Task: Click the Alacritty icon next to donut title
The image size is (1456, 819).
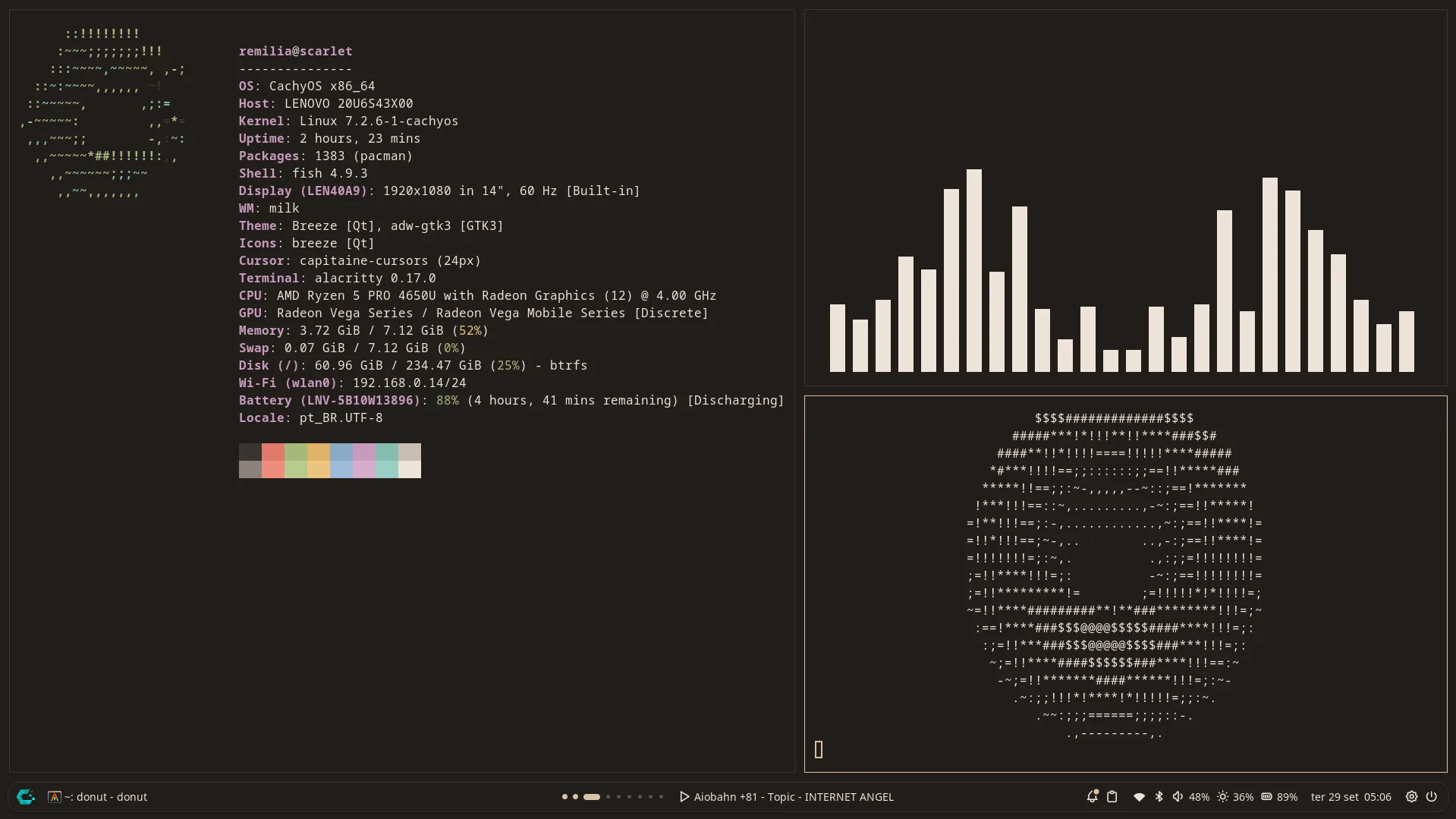Action: click(54, 797)
